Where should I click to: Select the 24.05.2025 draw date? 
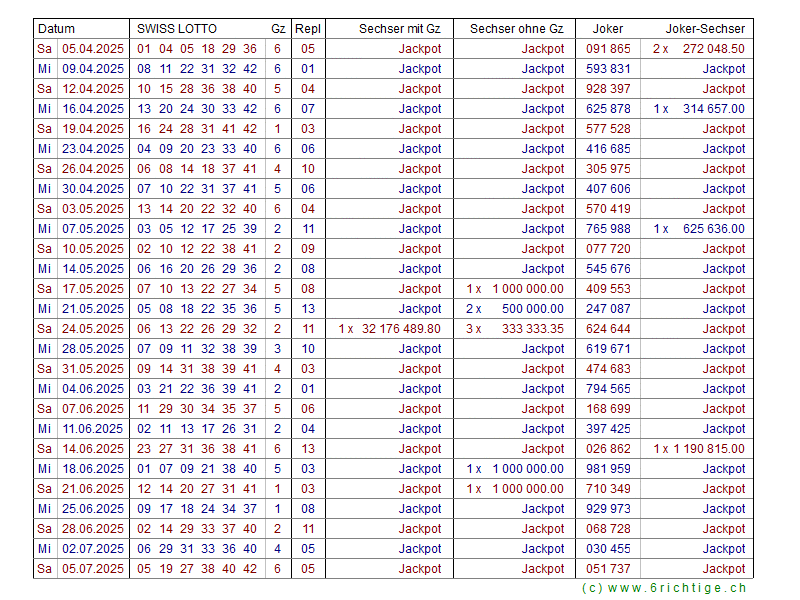pos(93,329)
